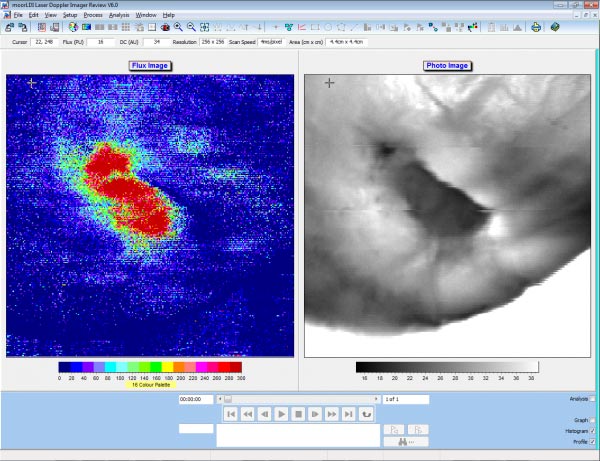Jump to the first frame
The width and height of the screenshot is (600, 461).
coord(230,413)
